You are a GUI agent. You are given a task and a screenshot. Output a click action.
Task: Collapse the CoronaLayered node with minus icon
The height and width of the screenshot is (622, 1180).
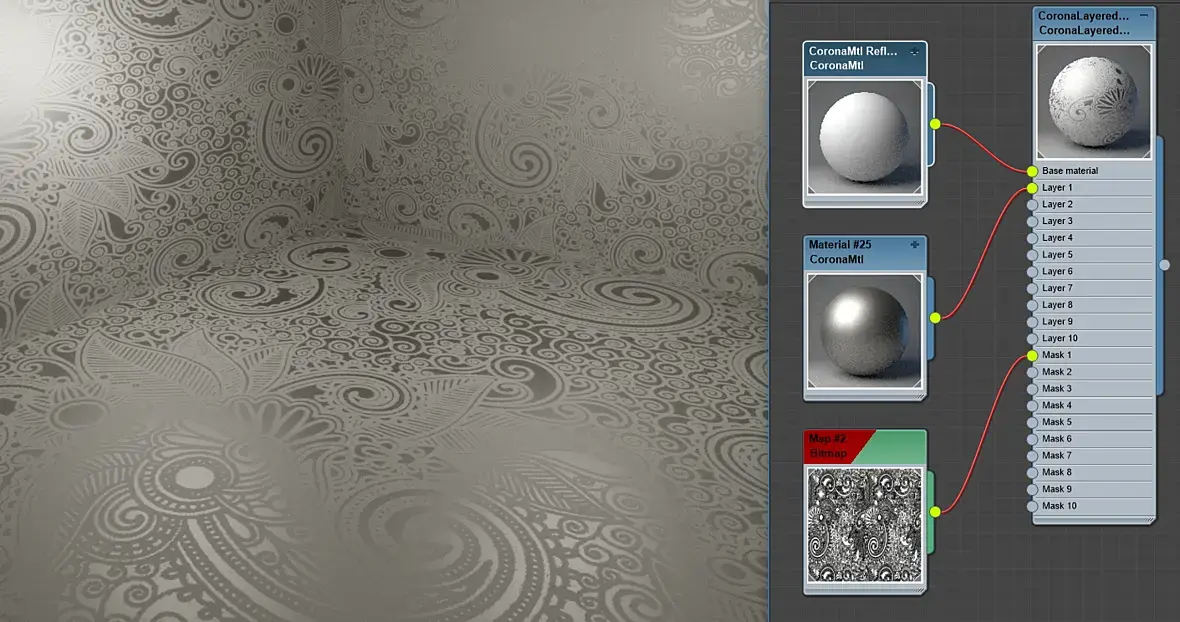1144,15
